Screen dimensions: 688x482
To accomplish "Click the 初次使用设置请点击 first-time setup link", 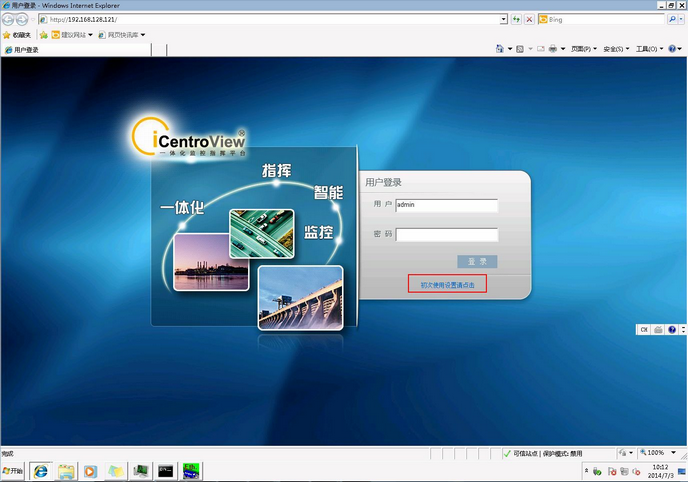I will 447,285.
